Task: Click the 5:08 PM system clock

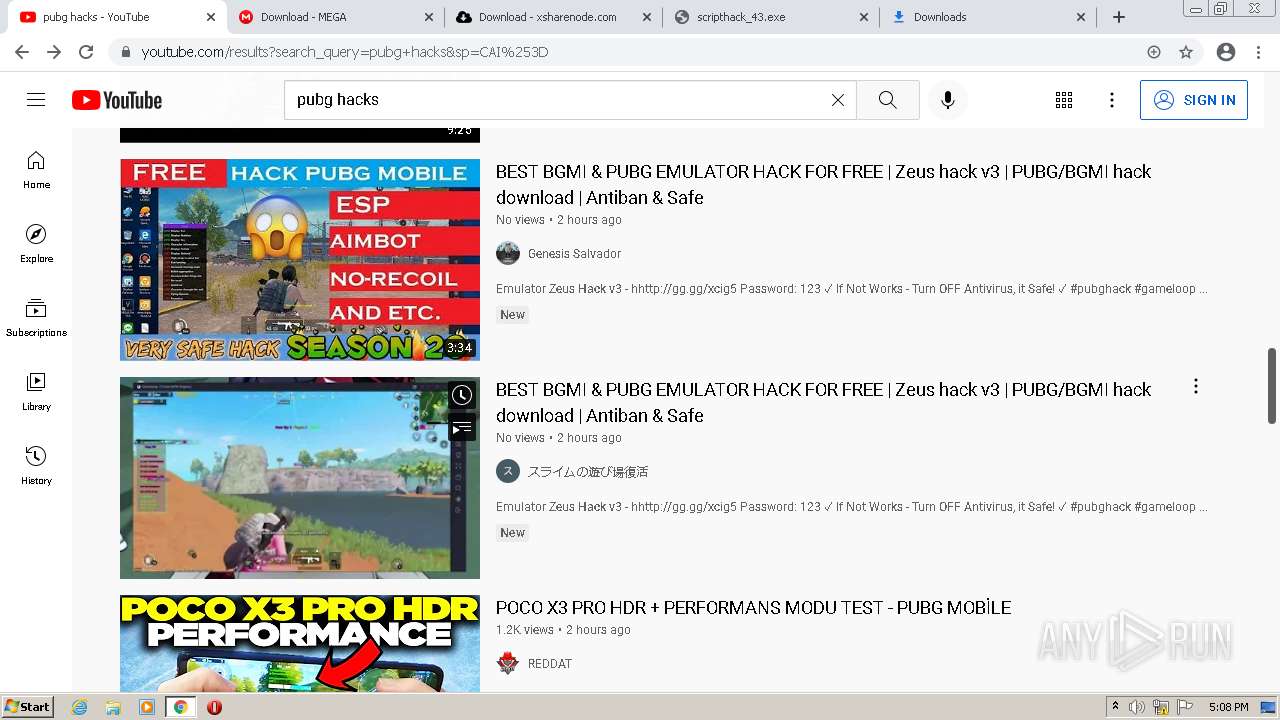Action: pyautogui.click(x=1228, y=707)
